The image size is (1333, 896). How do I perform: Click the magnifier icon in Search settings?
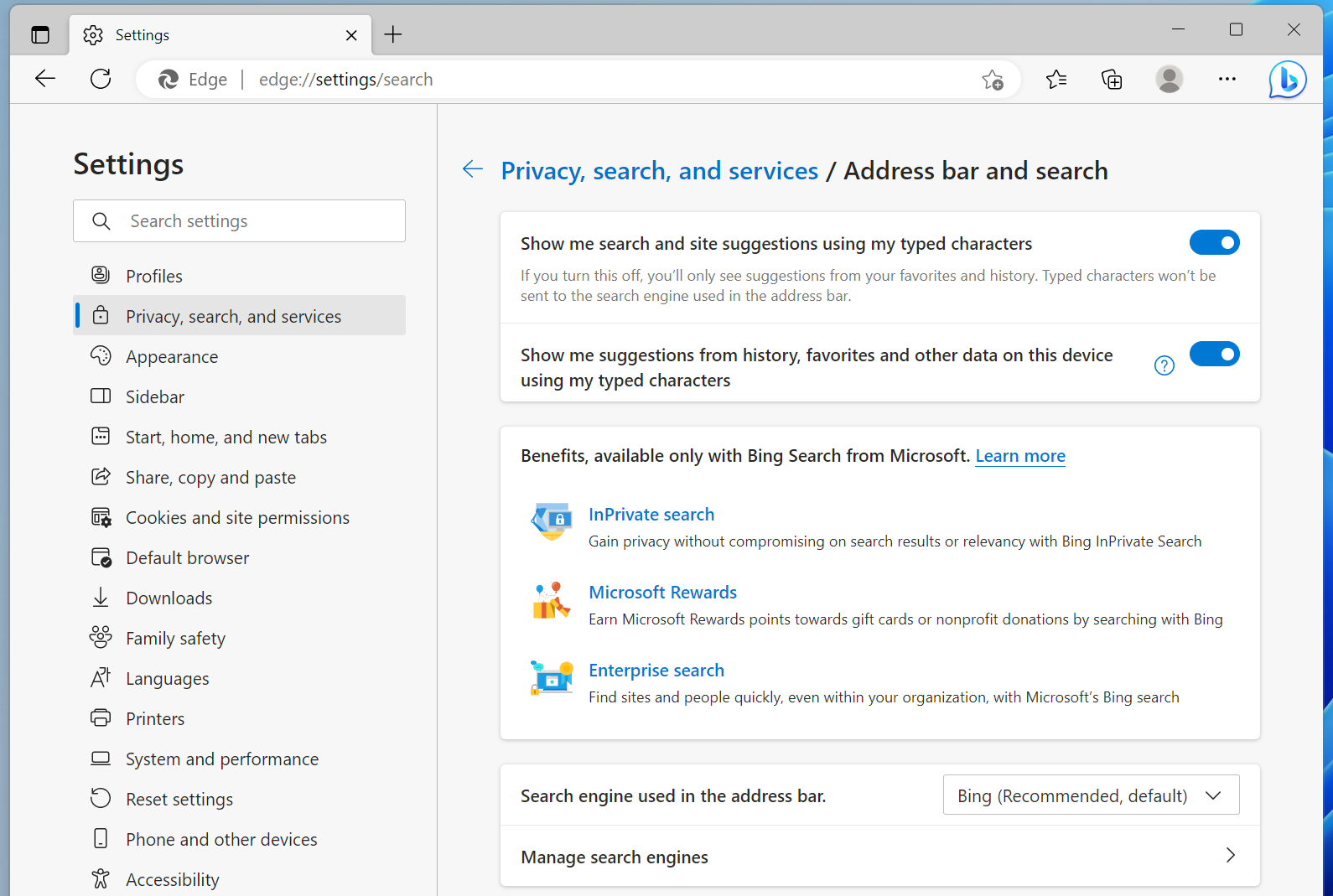(x=101, y=221)
